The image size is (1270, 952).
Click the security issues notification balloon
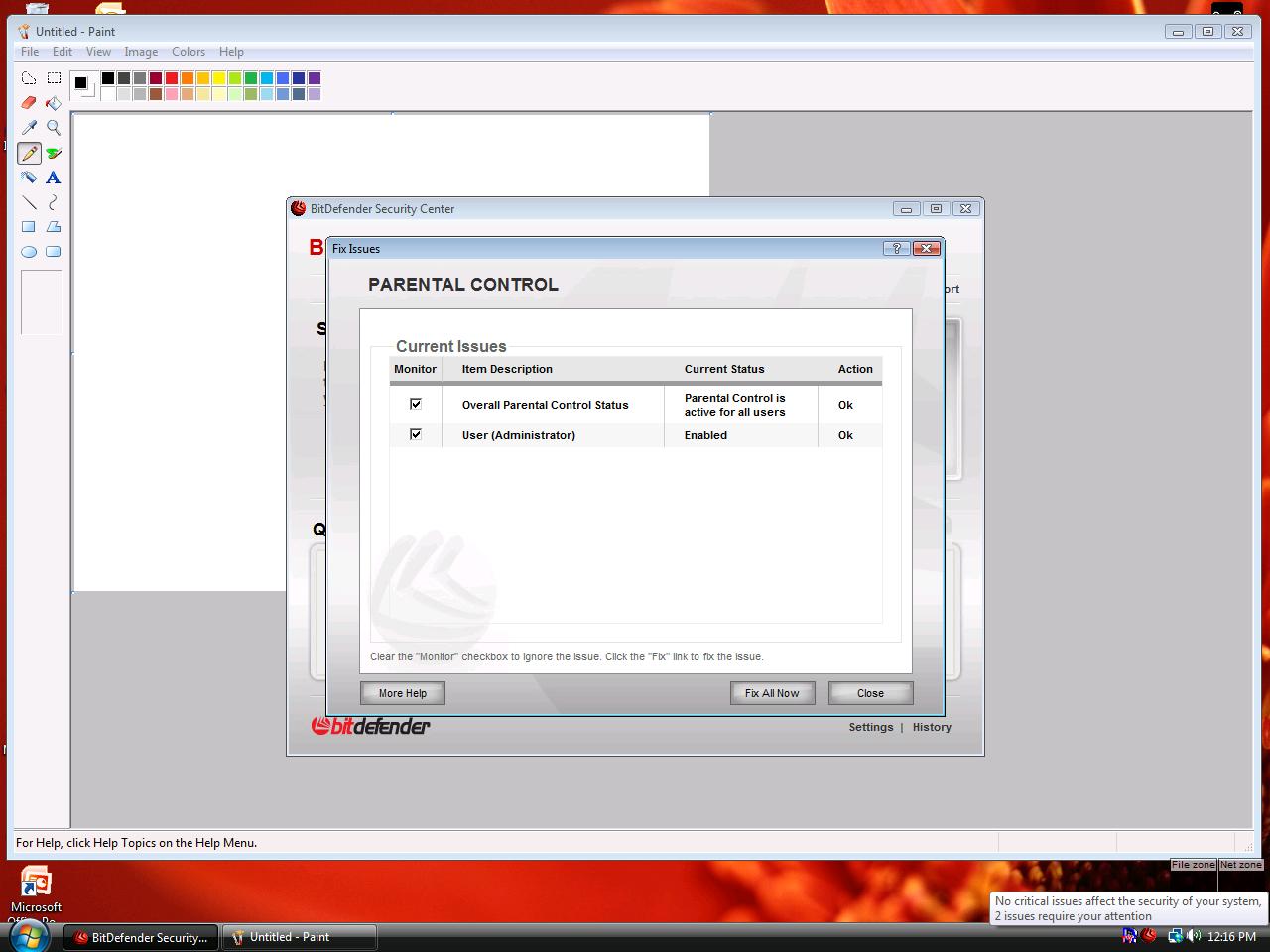(x=1127, y=908)
